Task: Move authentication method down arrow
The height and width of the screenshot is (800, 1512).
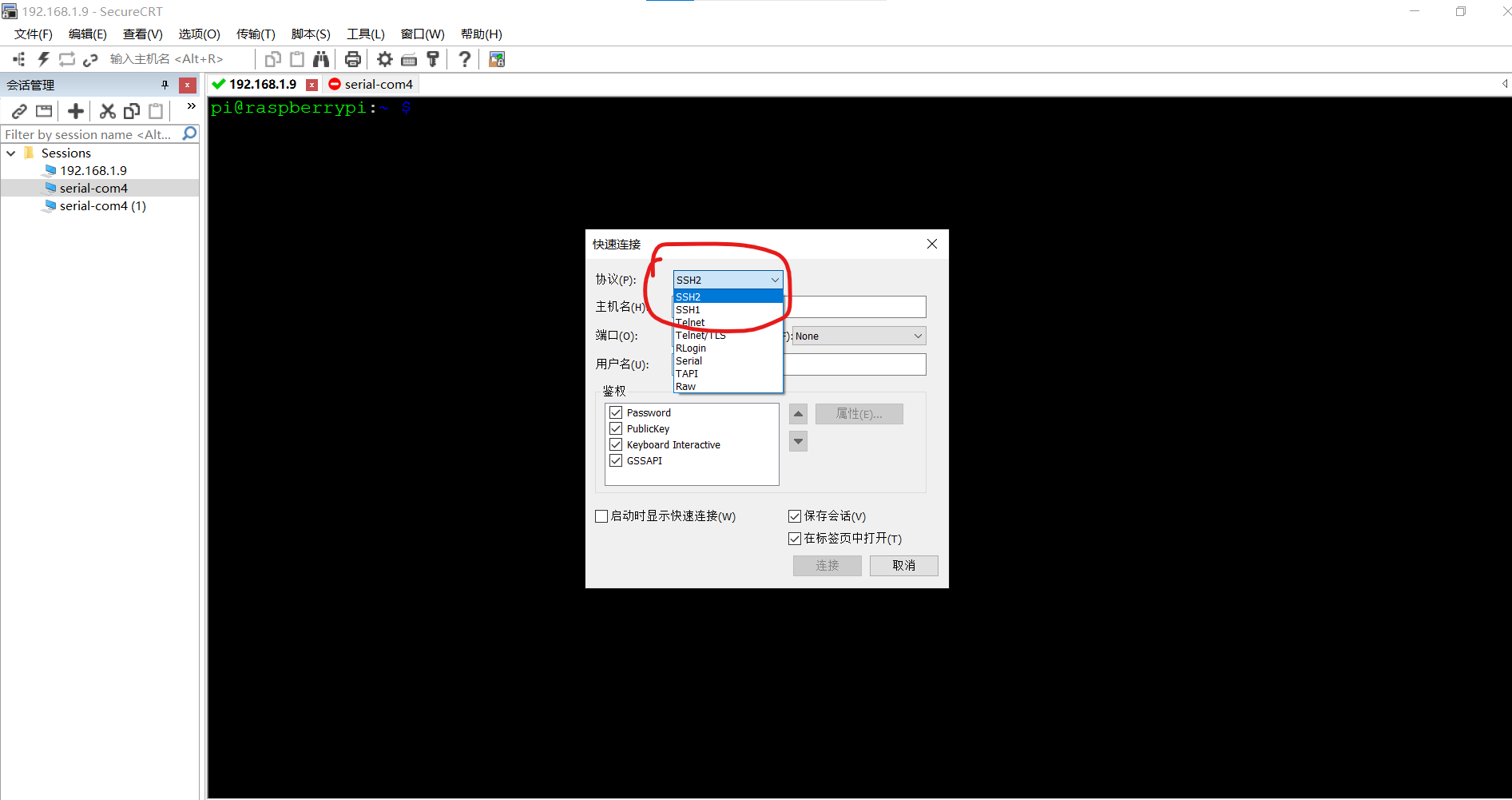Action: [798, 441]
